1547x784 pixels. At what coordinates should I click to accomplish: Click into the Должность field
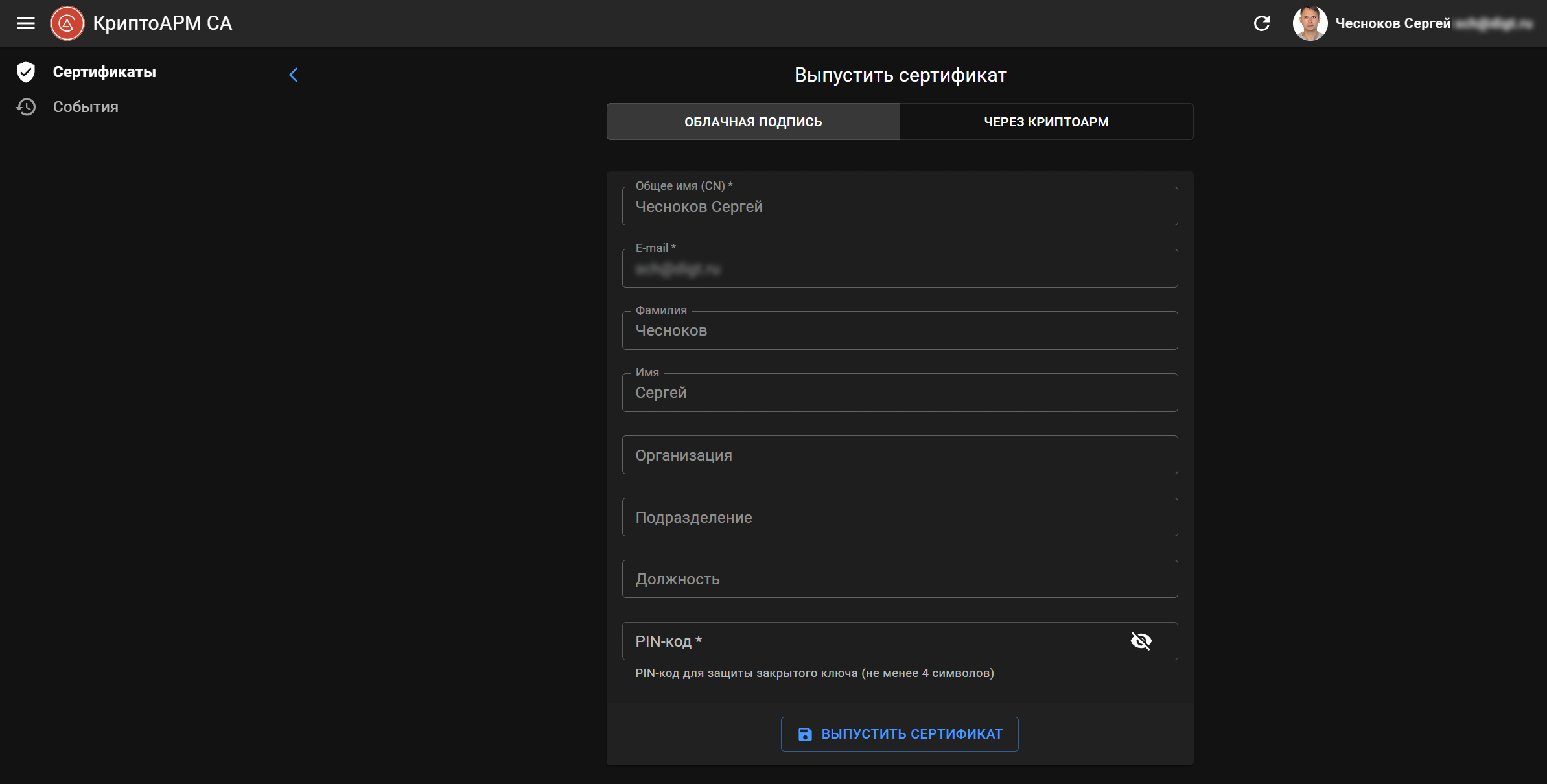[x=900, y=579]
